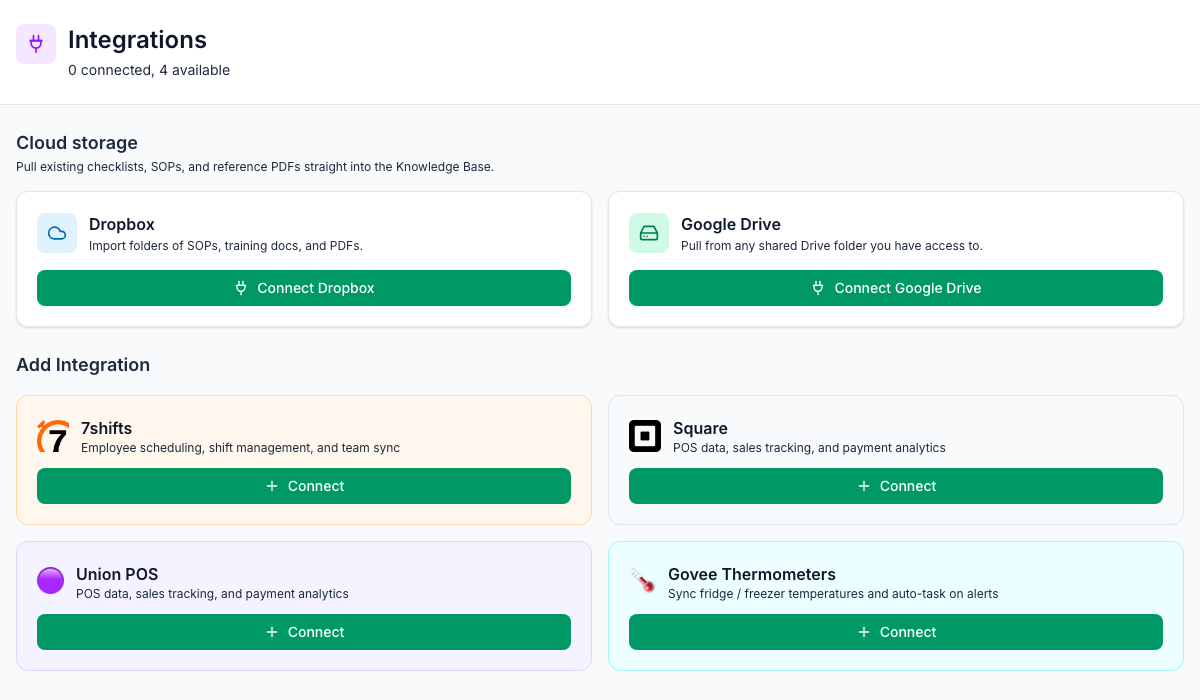Connect the Google Drive integration
This screenshot has height=700, width=1200.
tap(896, 288)
